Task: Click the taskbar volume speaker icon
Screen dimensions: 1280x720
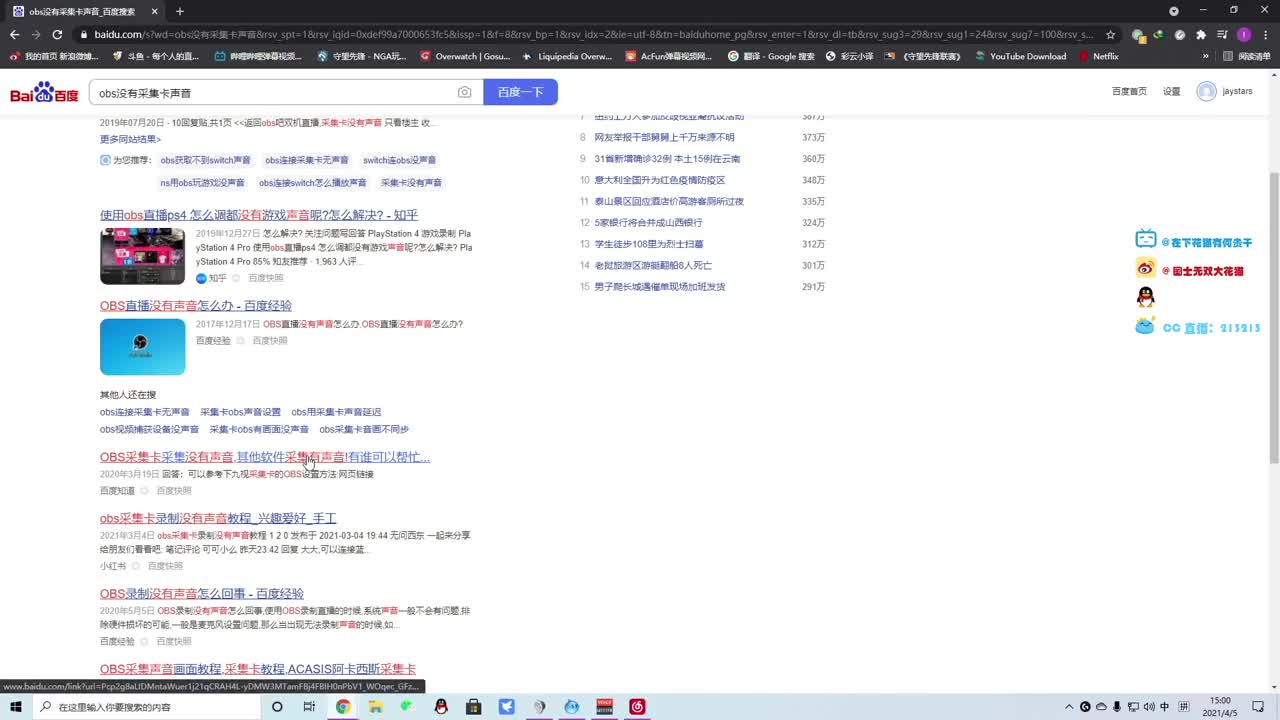Action: 1149,707
